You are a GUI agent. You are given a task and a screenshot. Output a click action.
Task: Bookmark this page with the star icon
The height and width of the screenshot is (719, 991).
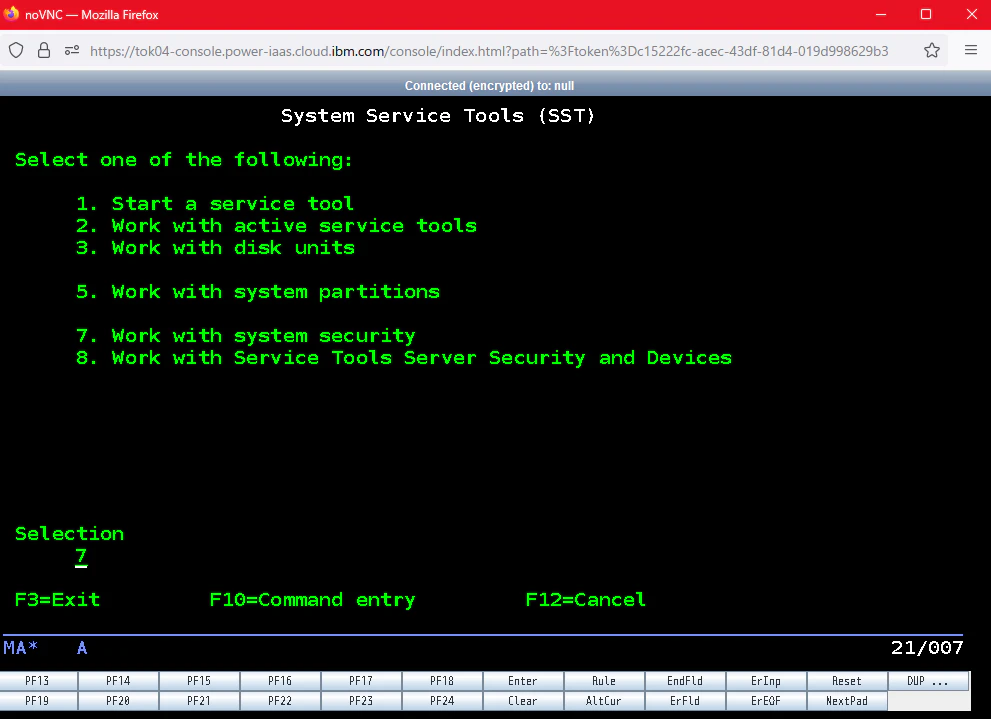pos(932,51)
